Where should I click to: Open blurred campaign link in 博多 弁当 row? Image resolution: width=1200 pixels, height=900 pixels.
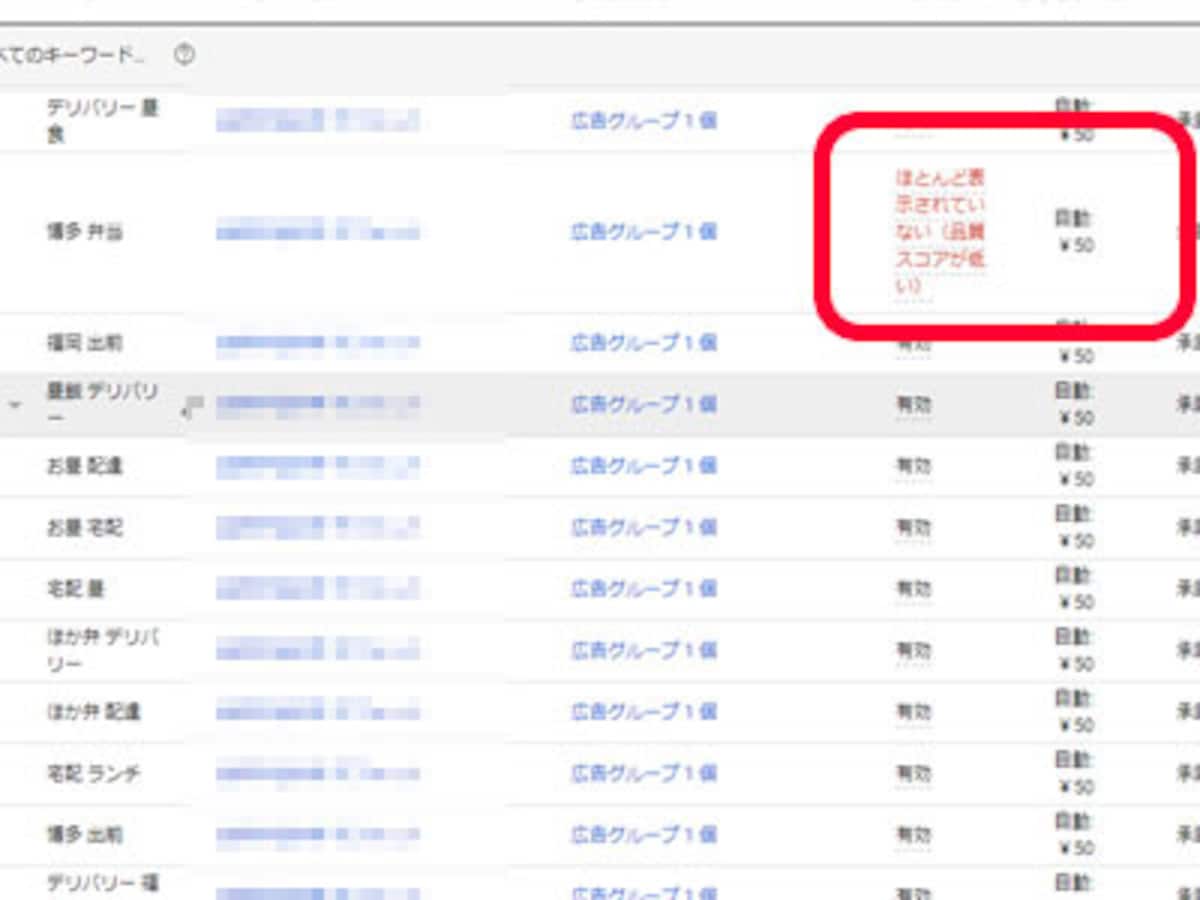tap(318, 232)
